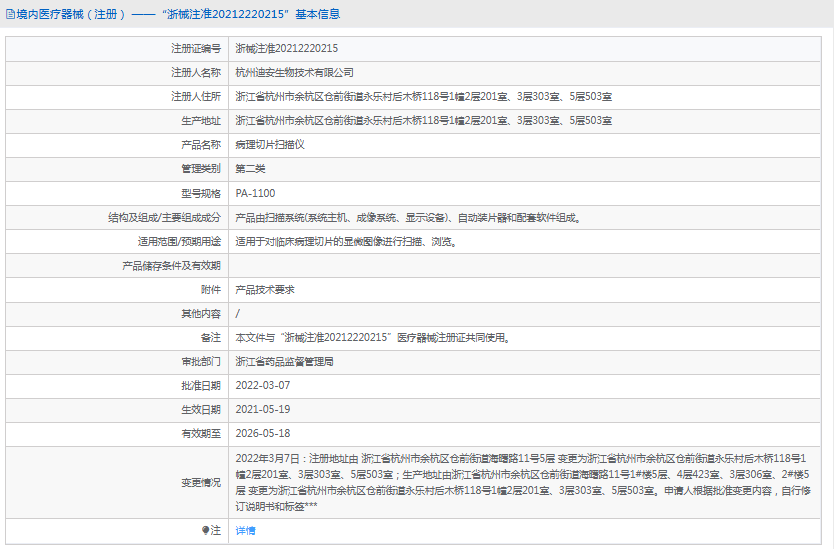Click the 适用范围/预期用途 label
Viewport: 834px width, 549px height.
point(179,242)
